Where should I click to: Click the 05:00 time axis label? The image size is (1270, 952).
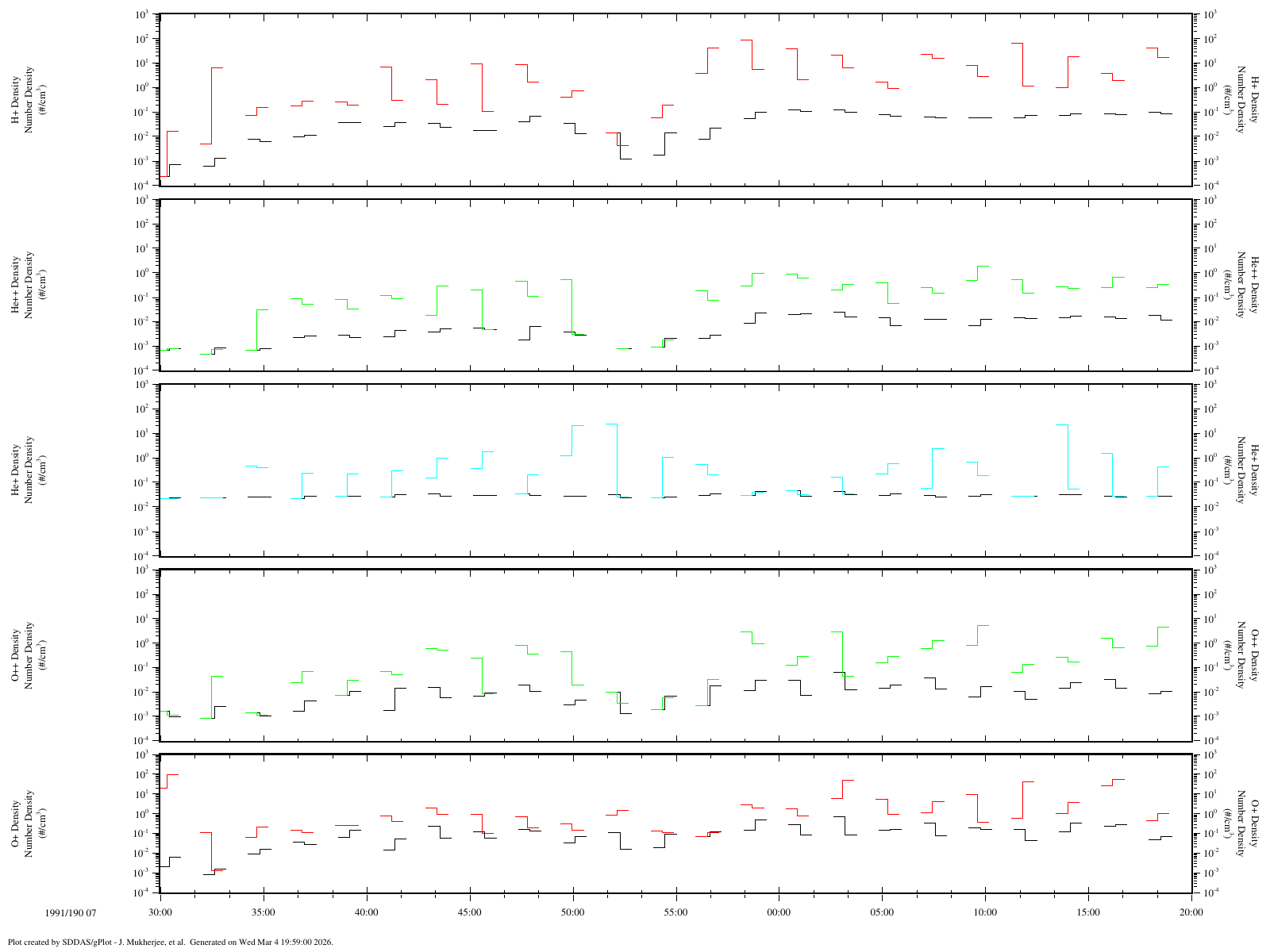tap(882, 912)
